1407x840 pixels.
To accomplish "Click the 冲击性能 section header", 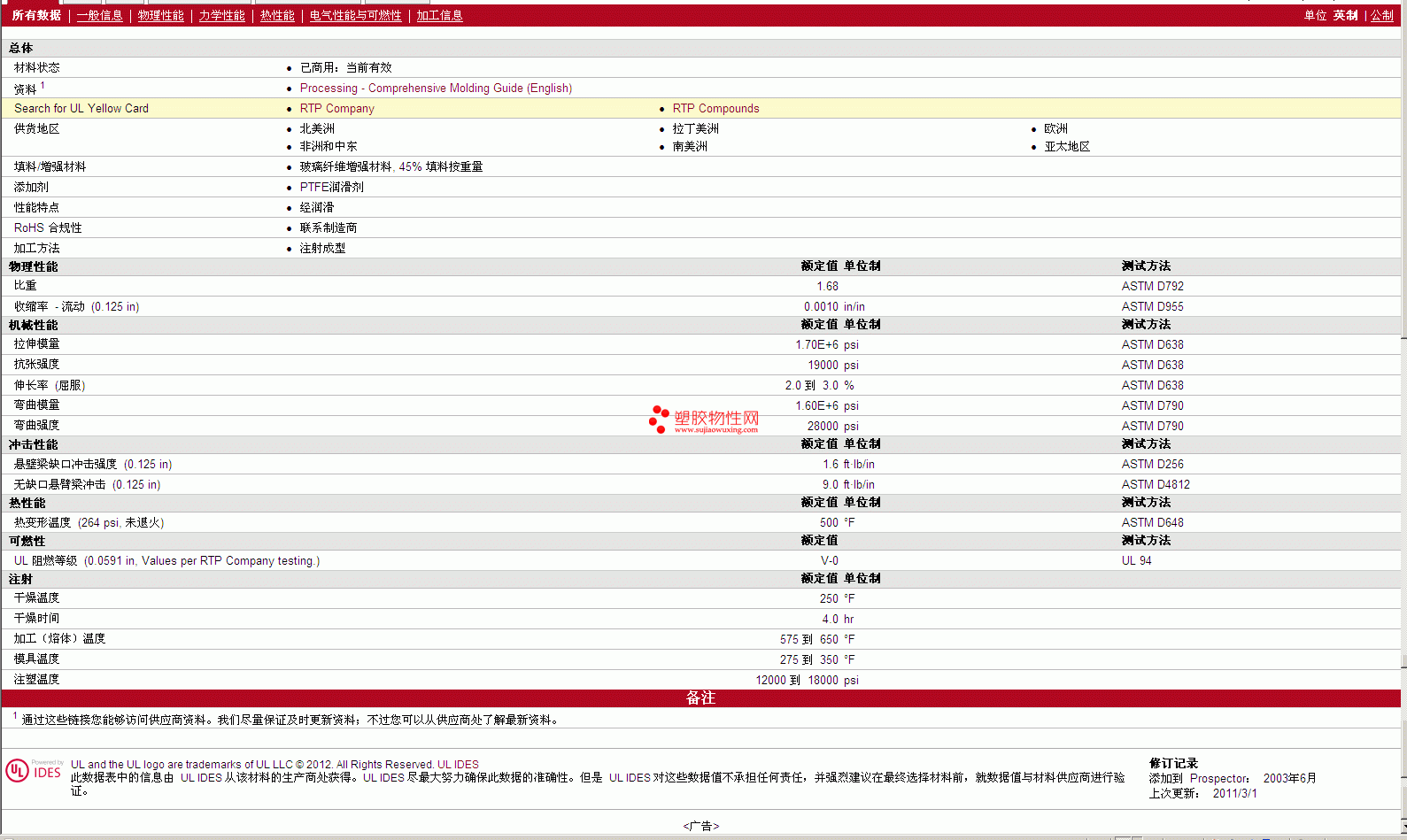I will (34, 444).
